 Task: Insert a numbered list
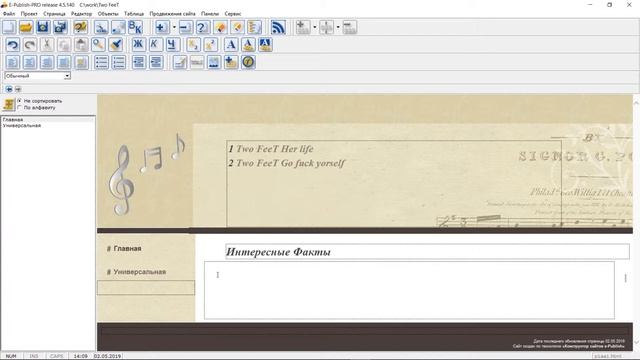coord(118,62)
